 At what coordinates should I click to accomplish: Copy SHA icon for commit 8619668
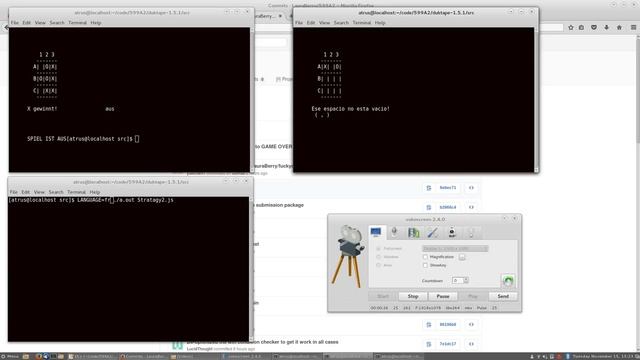(429, 324)
